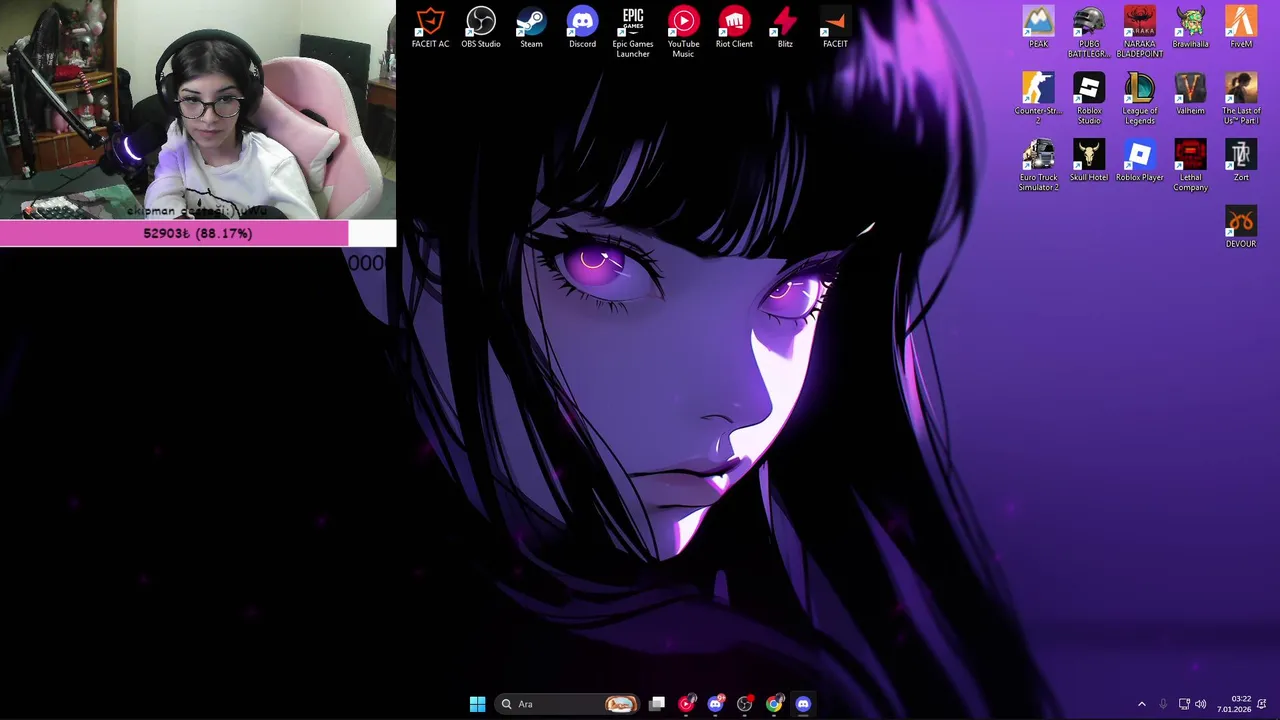
Task: Select the Steam desktop shortcut
Action: coord(531,28)
